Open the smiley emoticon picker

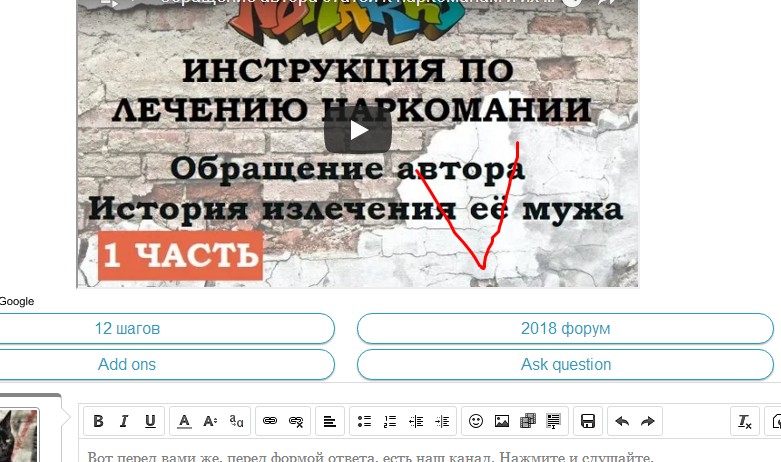click(476, 421)
